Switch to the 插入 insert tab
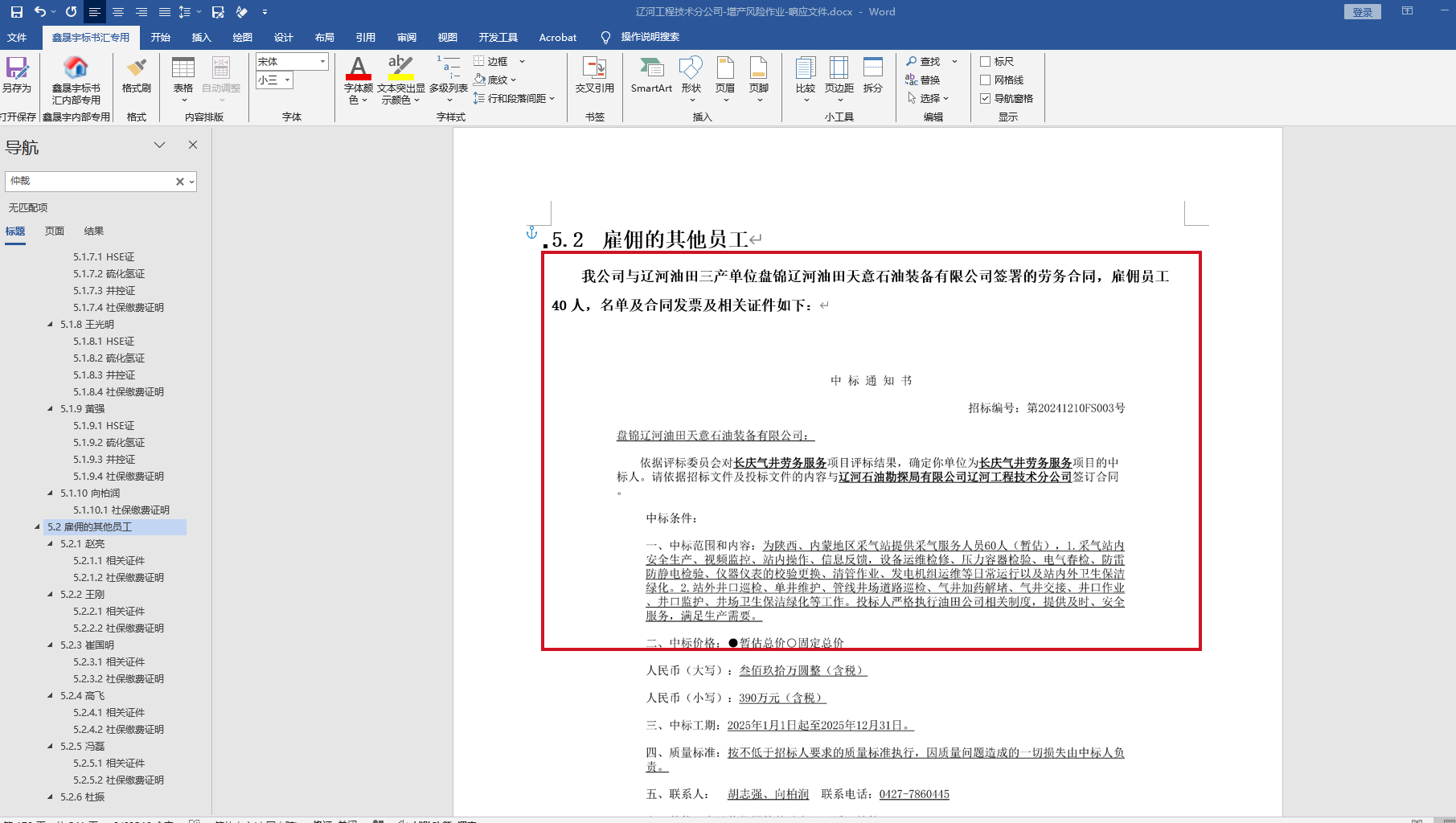 pos(202,37)
